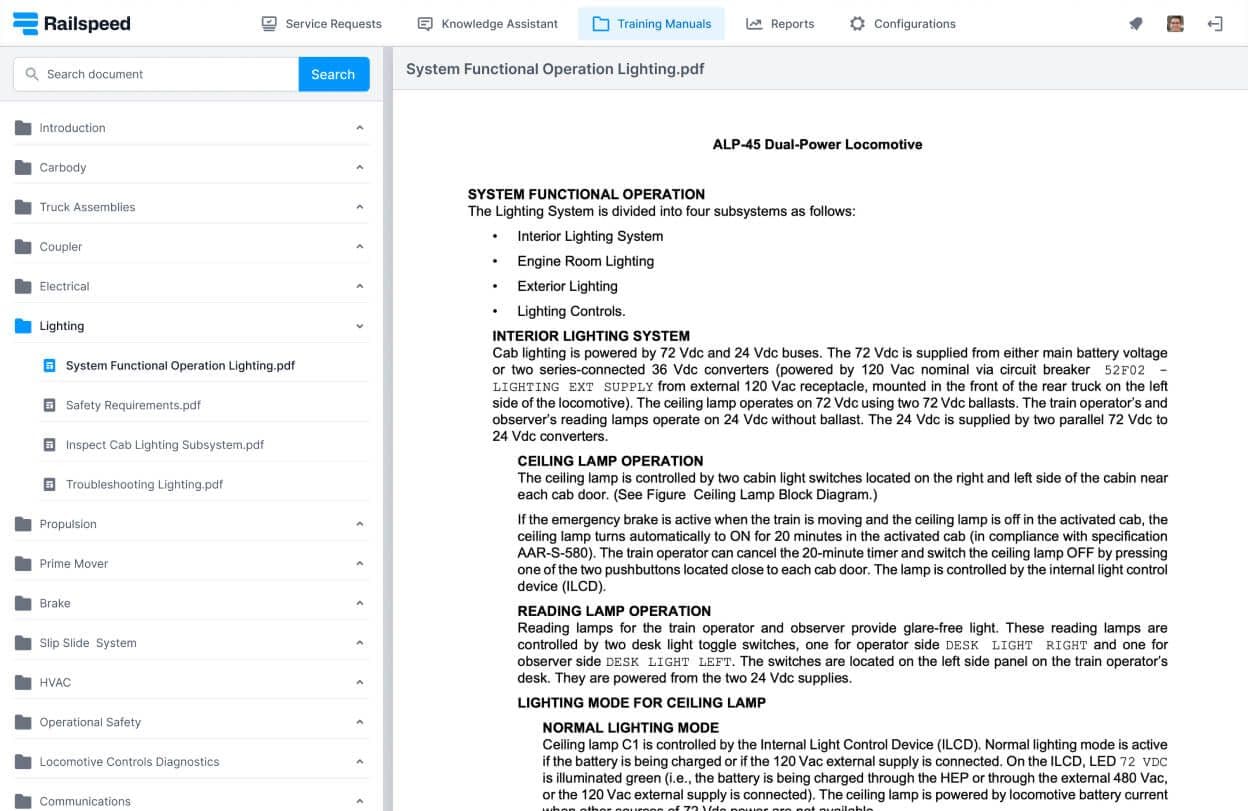Image resolution: width=1248 pixels, height=811 pixels.
Task: Click the Introduction folder icon
Action: (23, 128)
